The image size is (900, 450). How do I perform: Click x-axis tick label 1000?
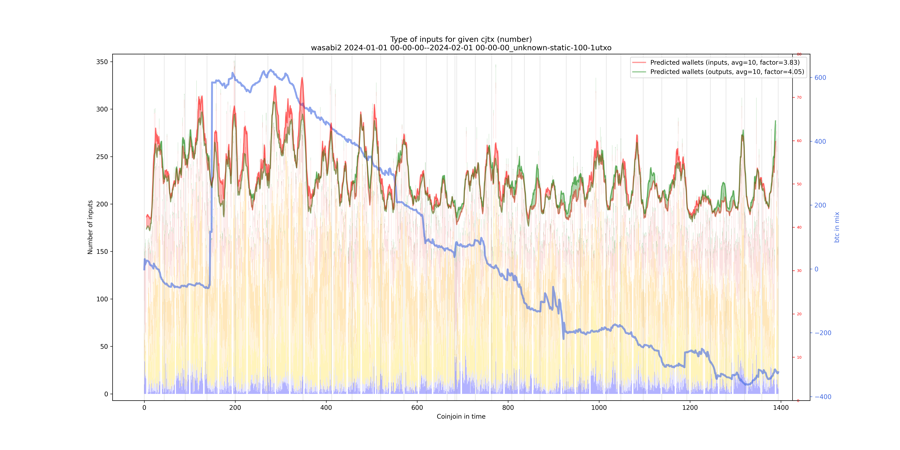coord(599,407)
